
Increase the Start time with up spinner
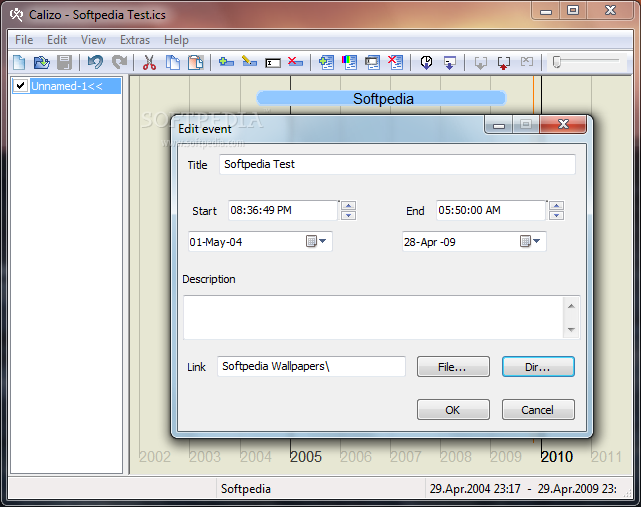[x=348, y=205]
